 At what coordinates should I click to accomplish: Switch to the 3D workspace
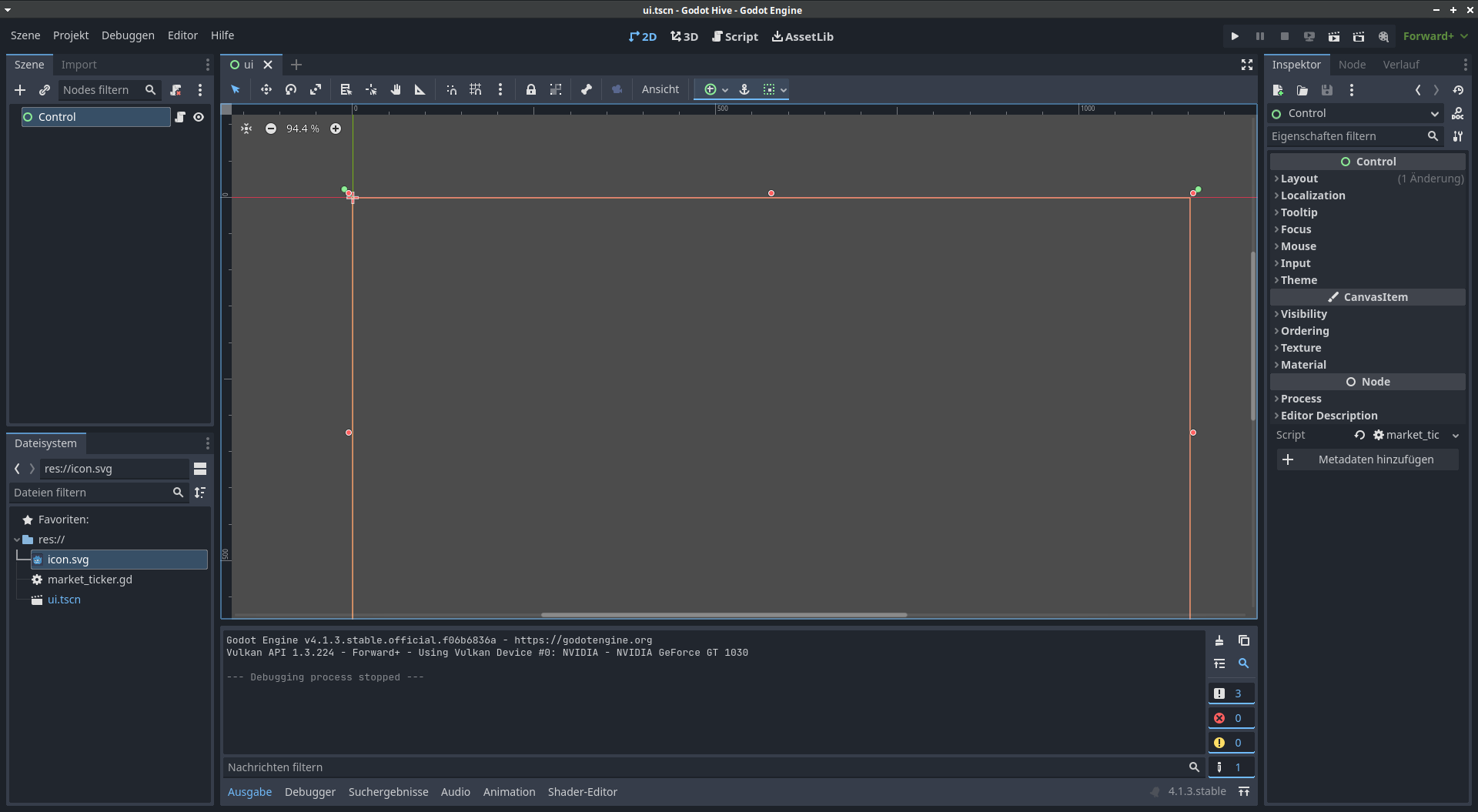684,36
